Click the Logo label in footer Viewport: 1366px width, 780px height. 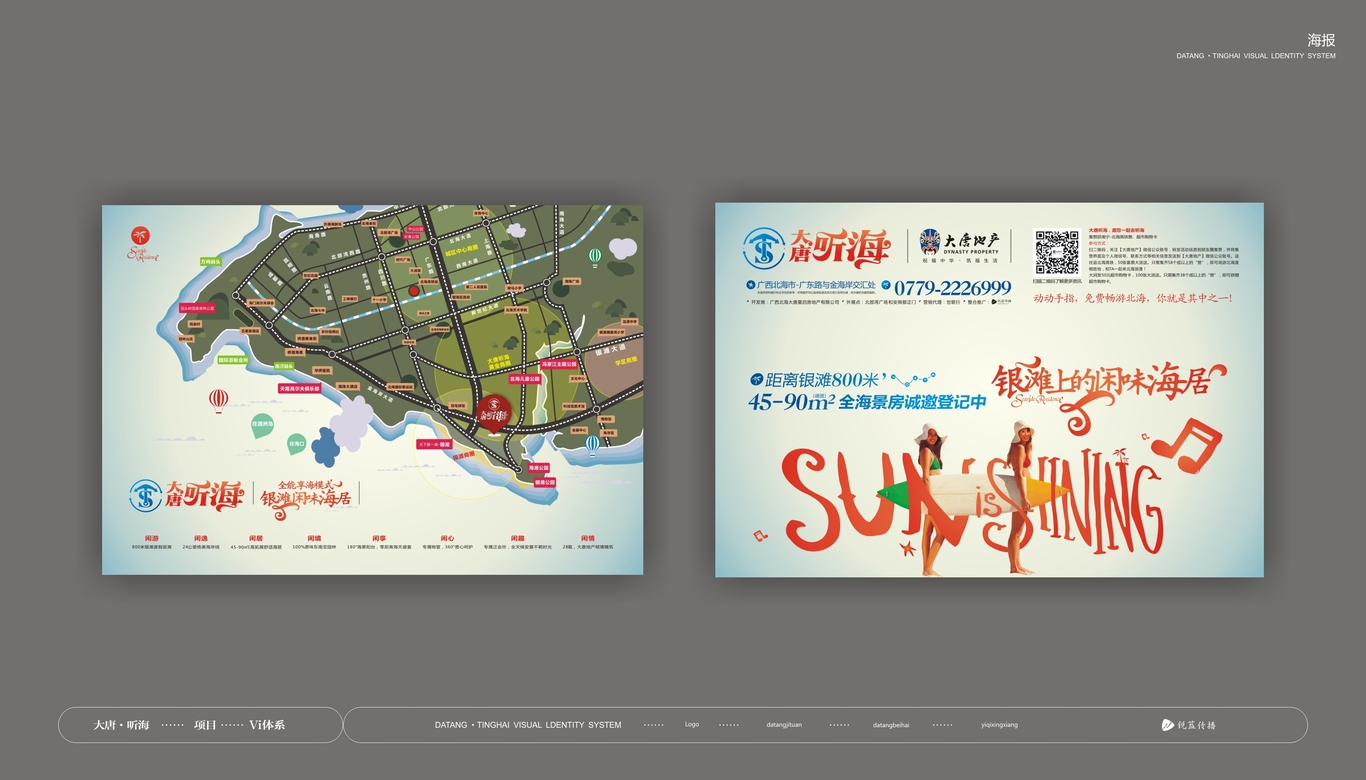click(x=692, y=725)
